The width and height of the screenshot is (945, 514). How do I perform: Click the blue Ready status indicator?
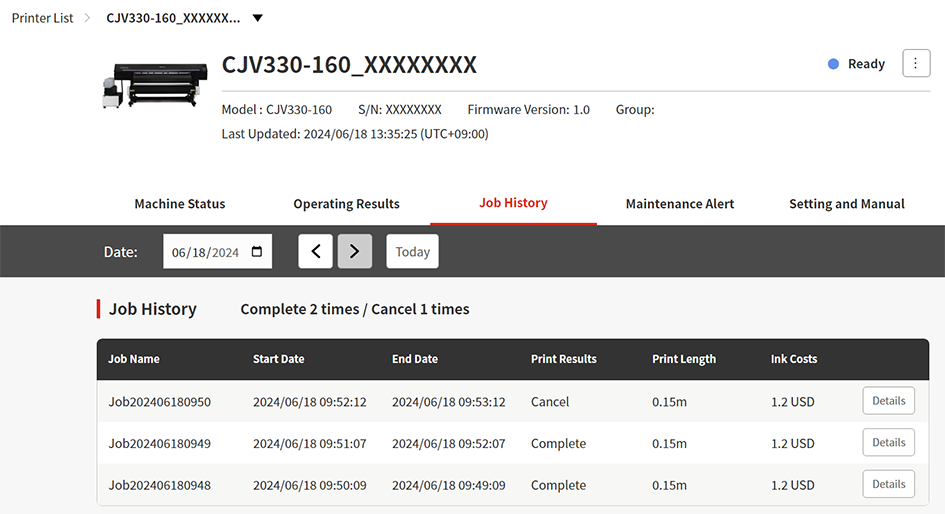pos(833,64)
